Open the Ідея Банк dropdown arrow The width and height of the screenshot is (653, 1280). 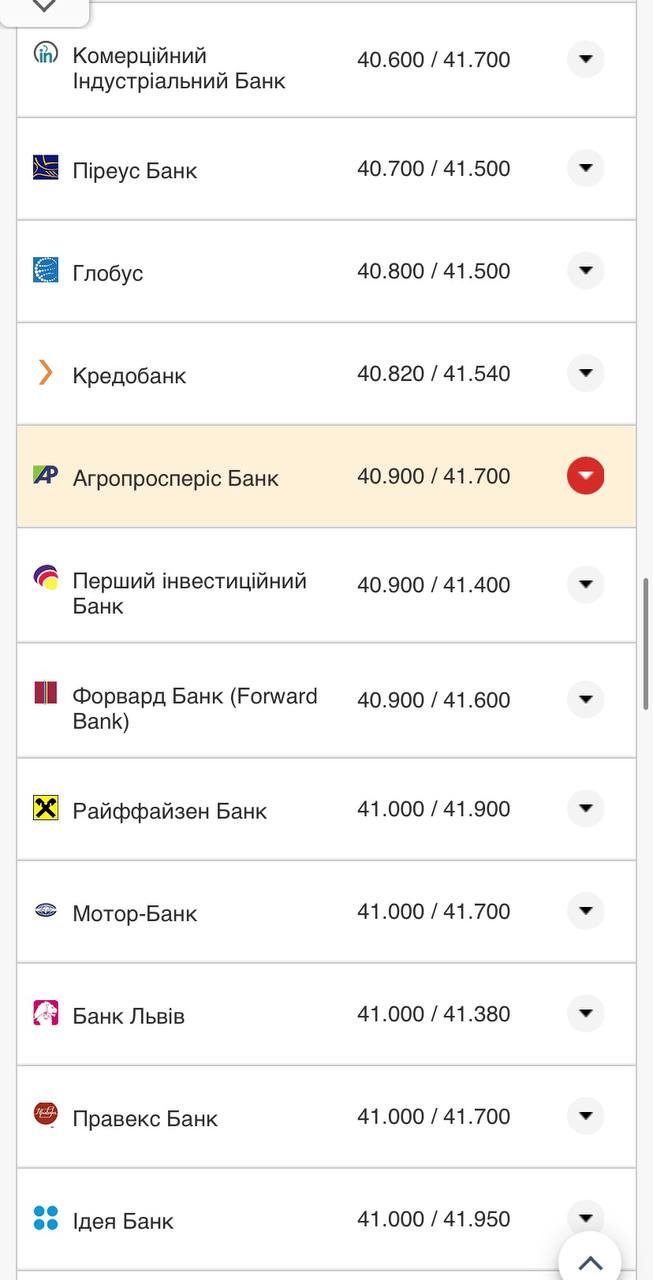(x=585, y=1218)
